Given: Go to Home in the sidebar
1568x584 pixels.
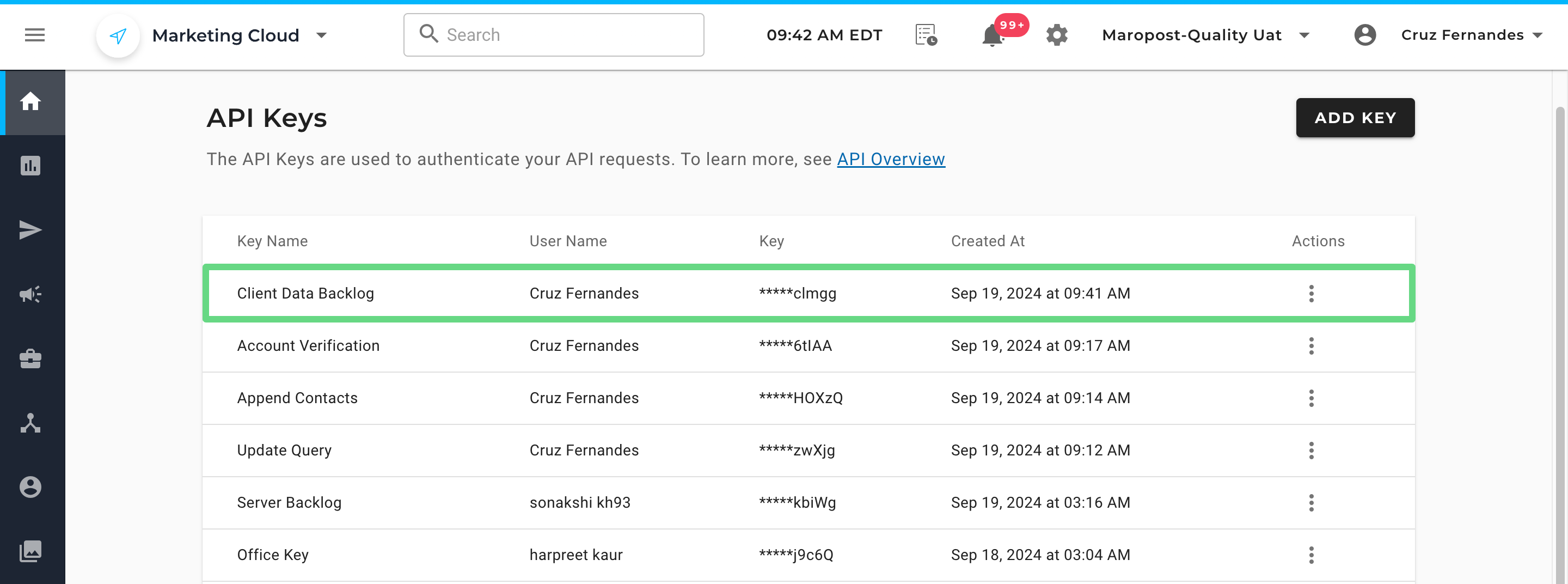Looking at the screenshot, I should 30,102.
